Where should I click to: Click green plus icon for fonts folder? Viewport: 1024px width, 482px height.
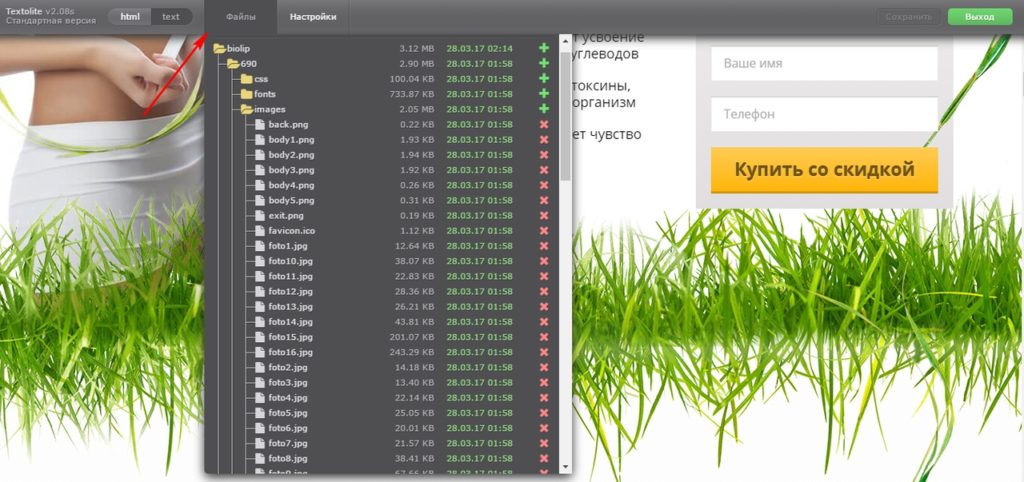coord(543,94)
